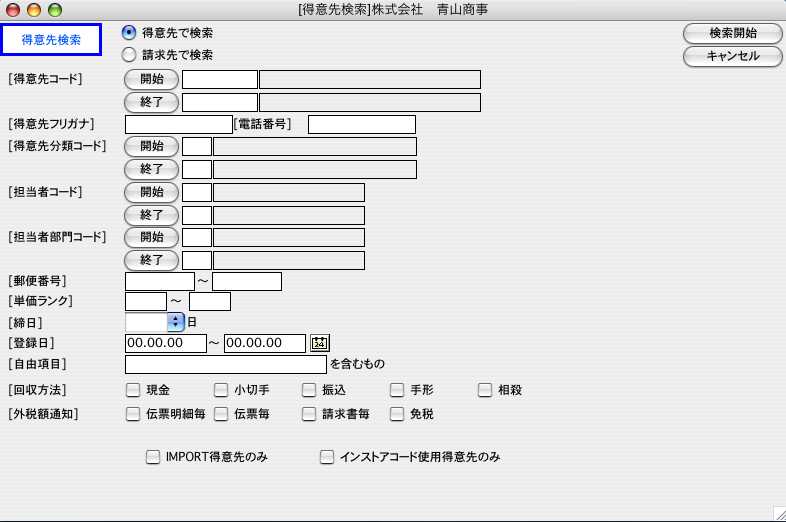Tick the 免税 checkbox

click(396, 413)
